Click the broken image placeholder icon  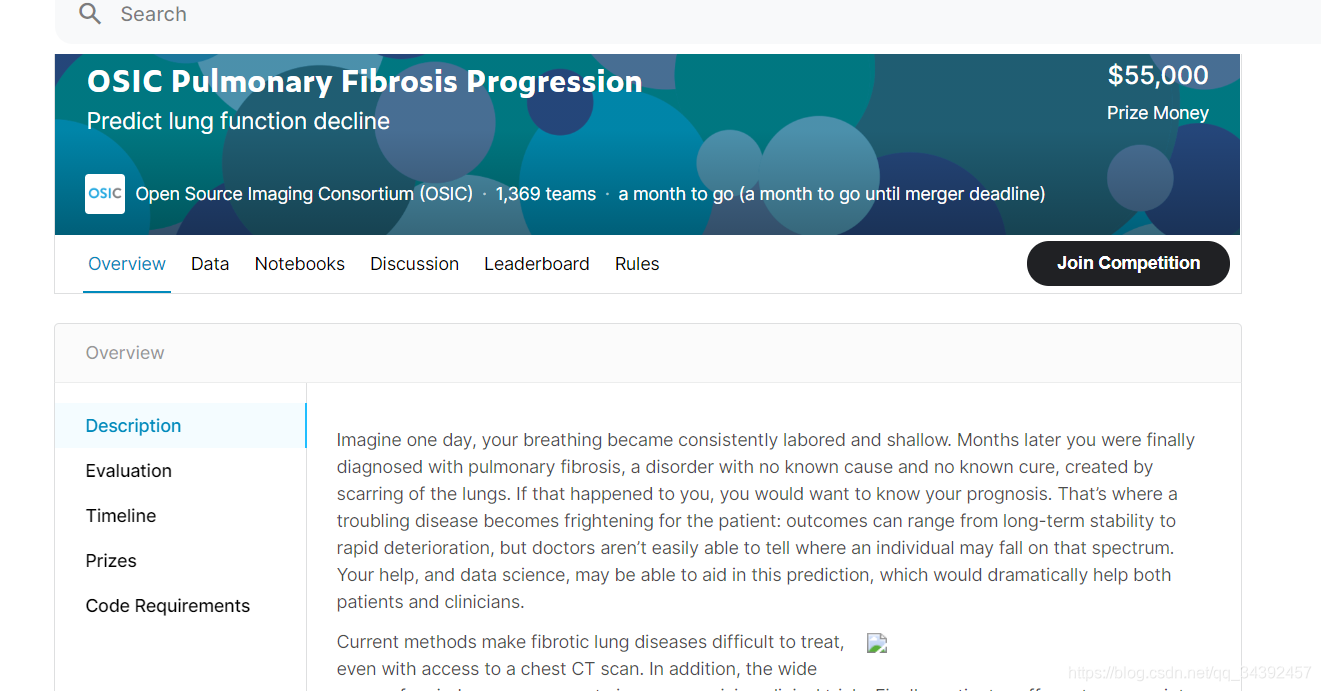pos(877,643)
